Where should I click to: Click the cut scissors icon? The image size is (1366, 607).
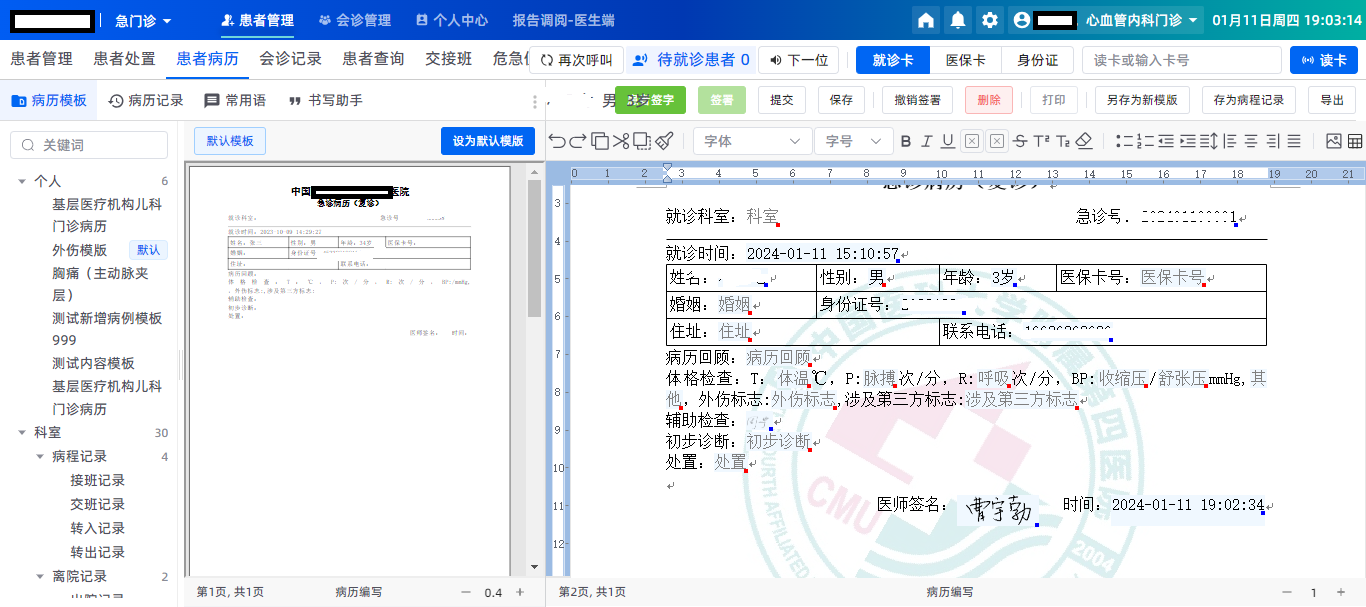620,141
